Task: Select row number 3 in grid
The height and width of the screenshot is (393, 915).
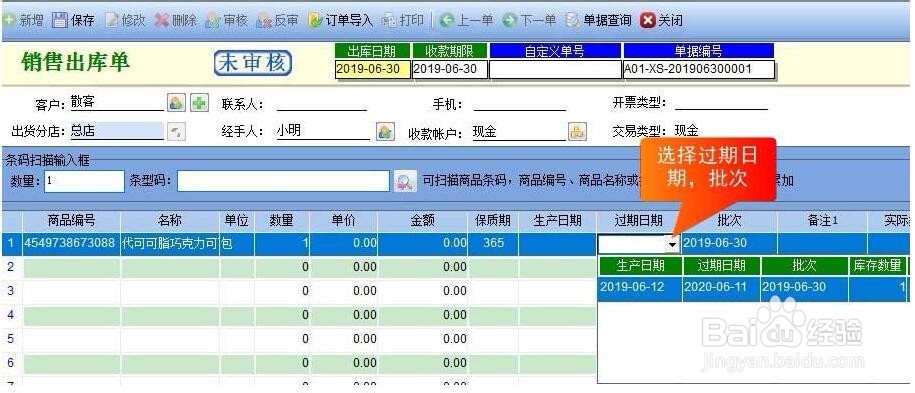Action: click(11, 291)
